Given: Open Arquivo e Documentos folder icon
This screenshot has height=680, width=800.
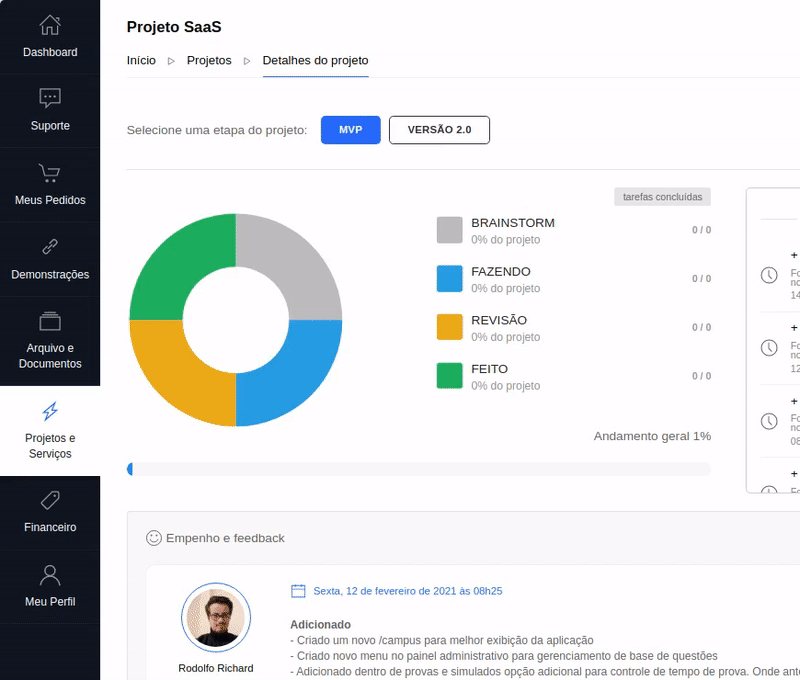Looking at the screenshot, I should click(x=50, y=321).
